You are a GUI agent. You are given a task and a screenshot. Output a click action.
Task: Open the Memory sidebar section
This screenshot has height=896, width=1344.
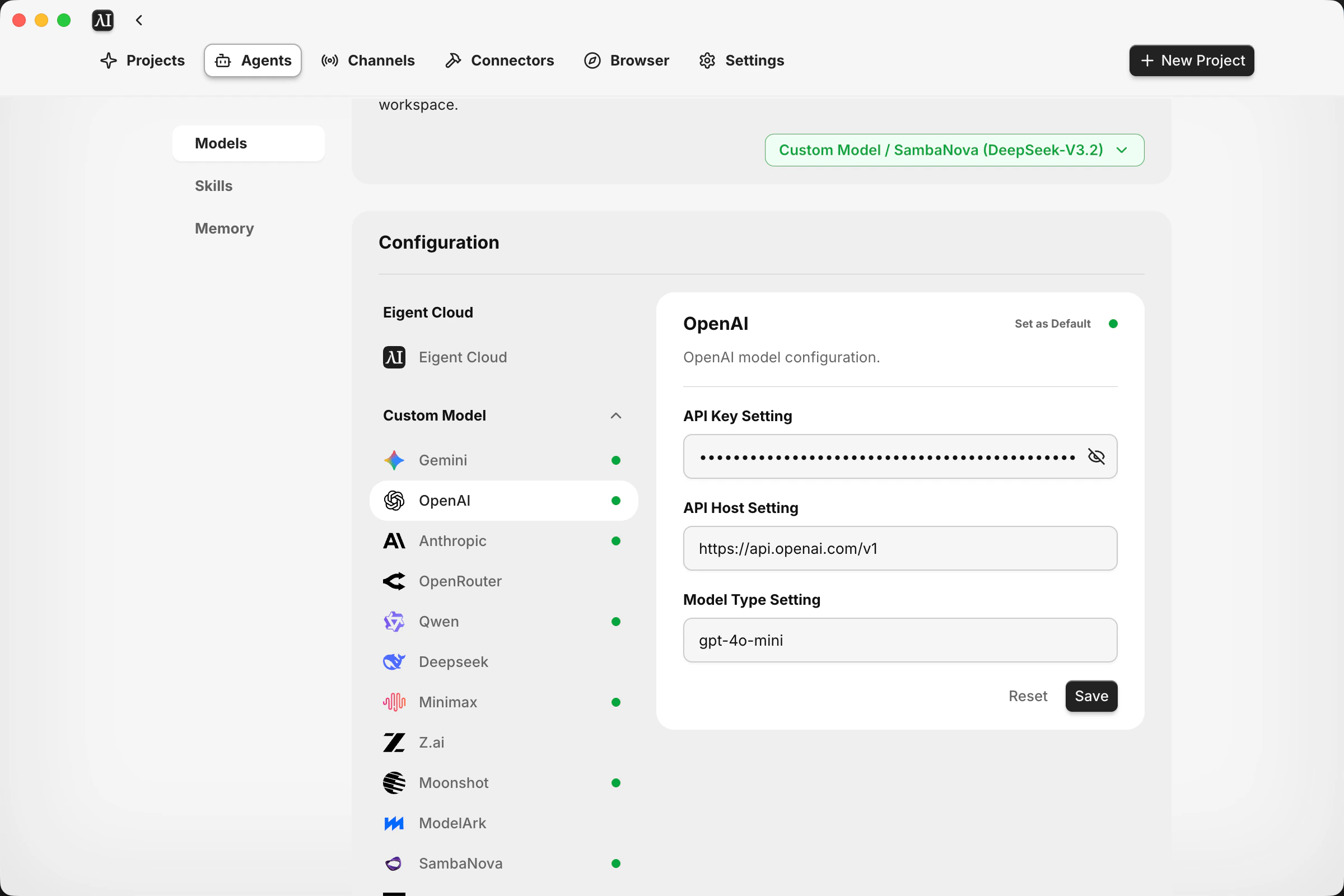(224, 228)
